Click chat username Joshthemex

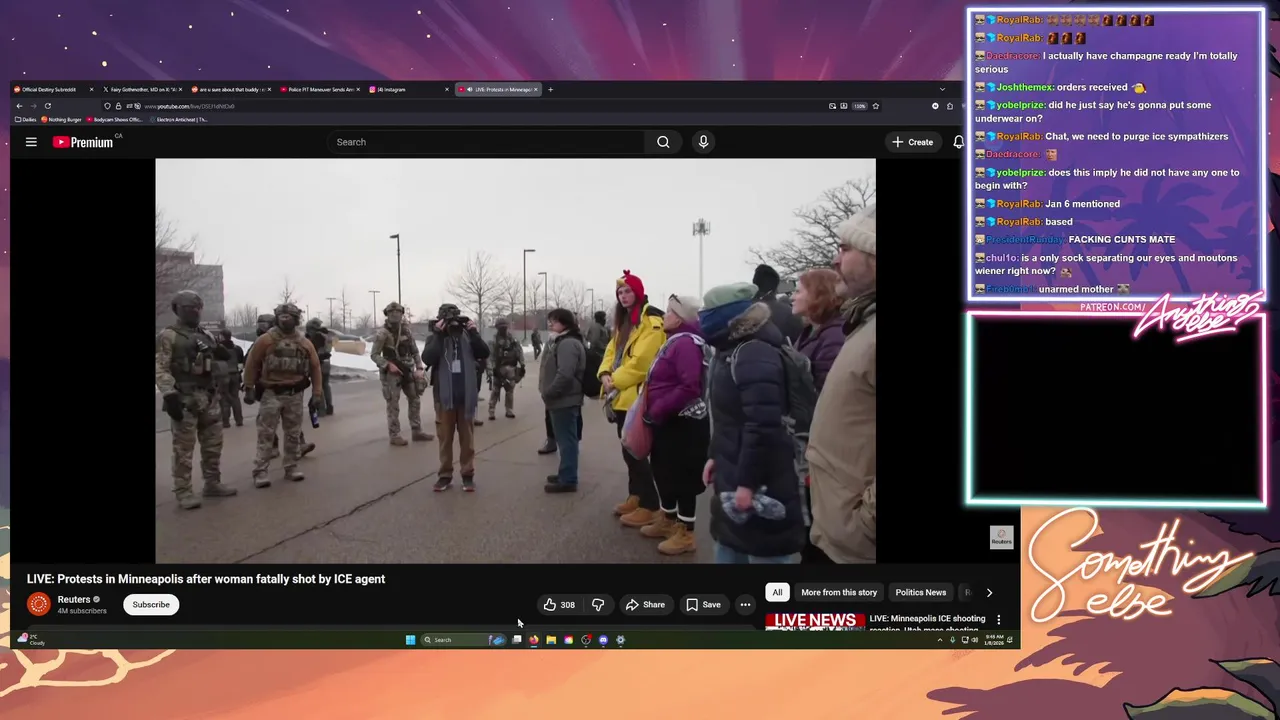(x=1025, y=87)
